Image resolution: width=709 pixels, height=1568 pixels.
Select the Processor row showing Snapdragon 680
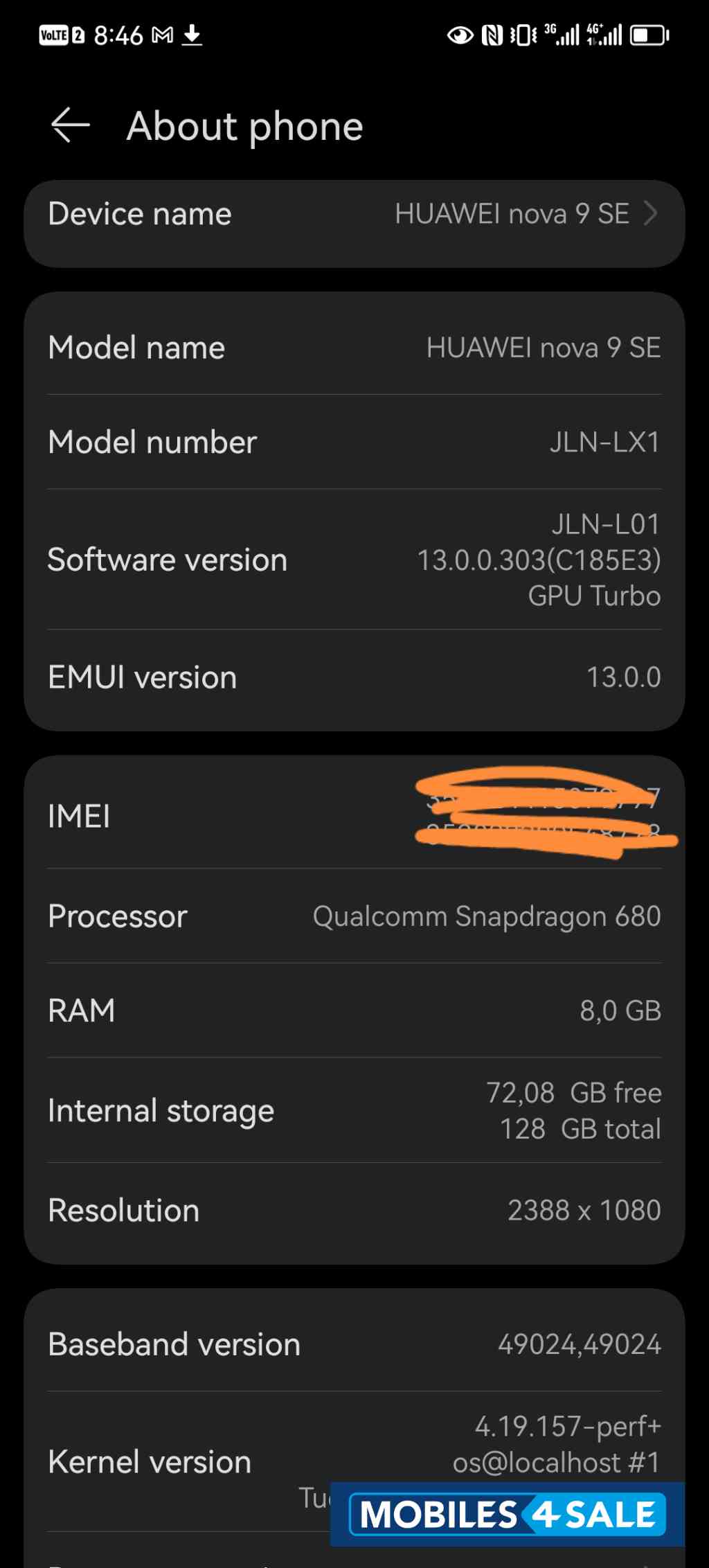[x=354, y=916]
